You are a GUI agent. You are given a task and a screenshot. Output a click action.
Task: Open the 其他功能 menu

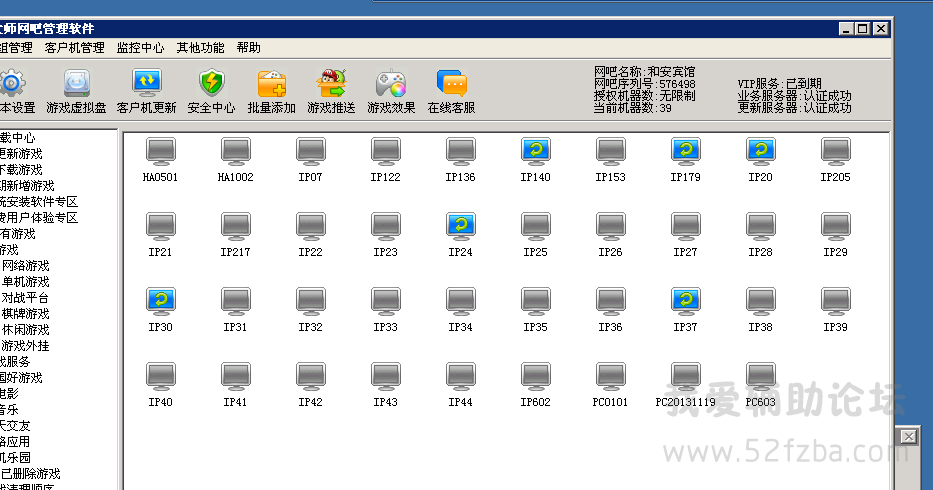(201, 48)
